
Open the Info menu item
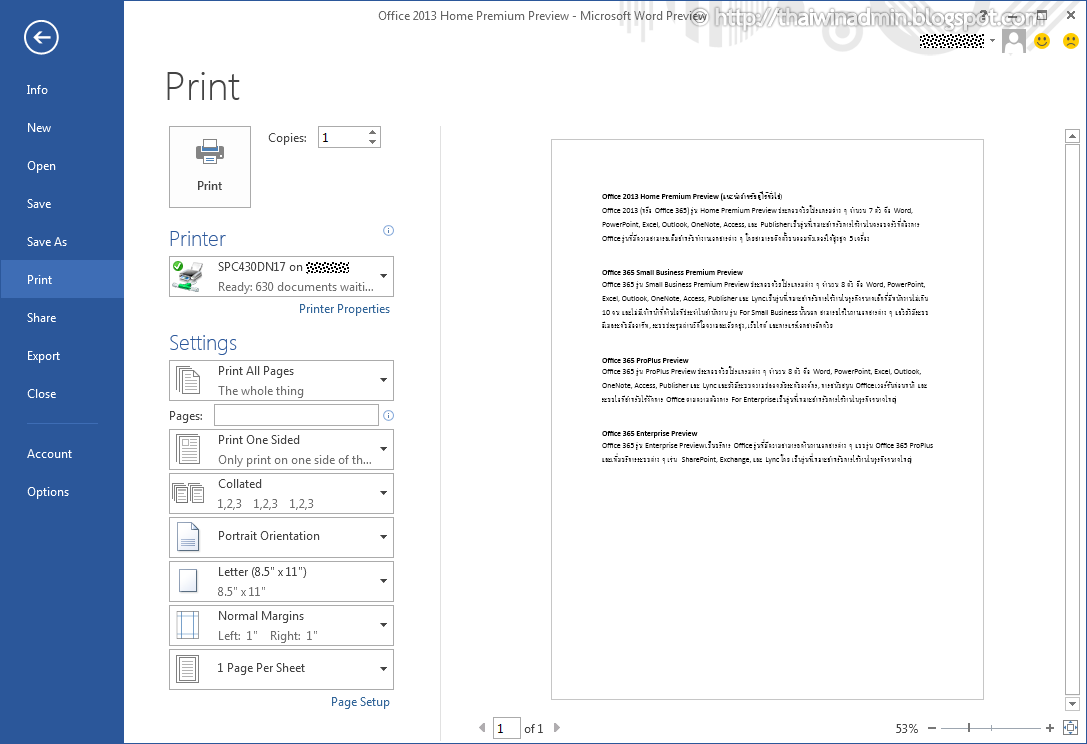pos(62,89)
